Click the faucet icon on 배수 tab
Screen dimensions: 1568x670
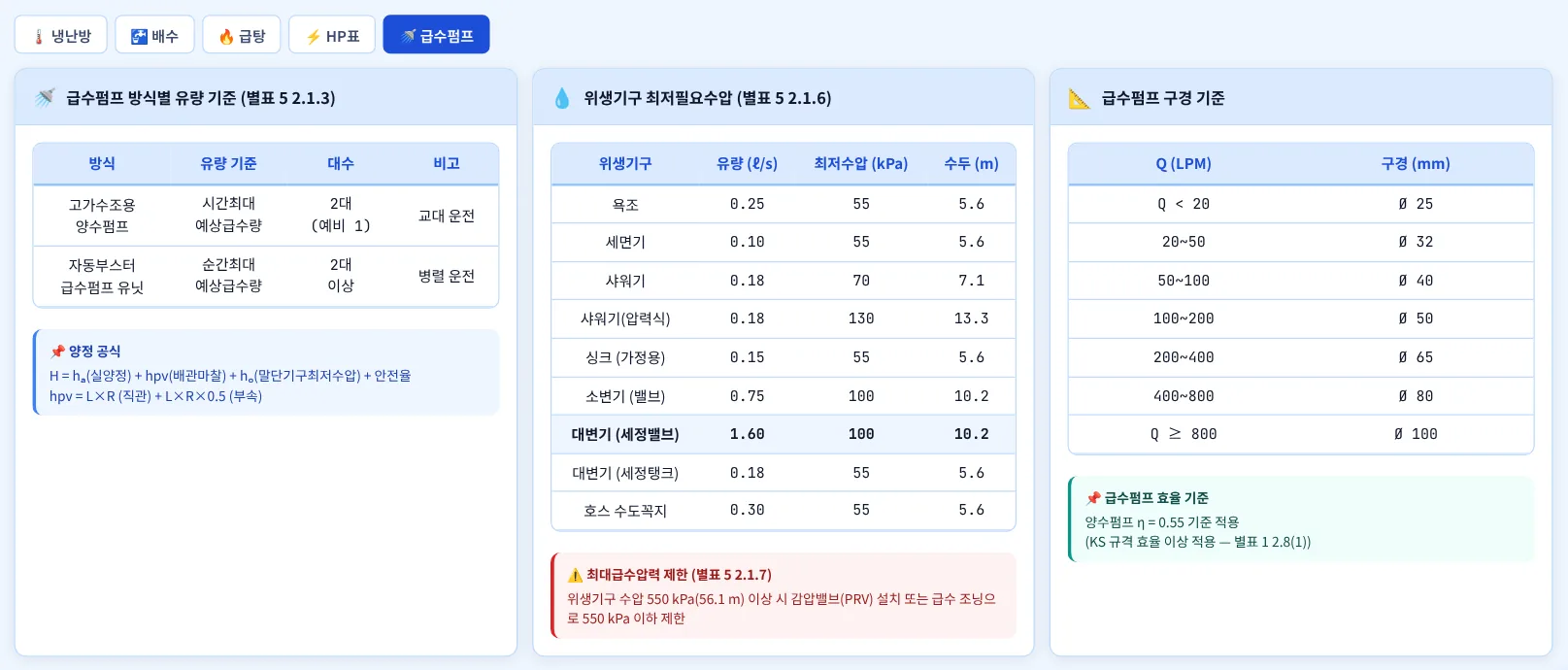(139, 37)
